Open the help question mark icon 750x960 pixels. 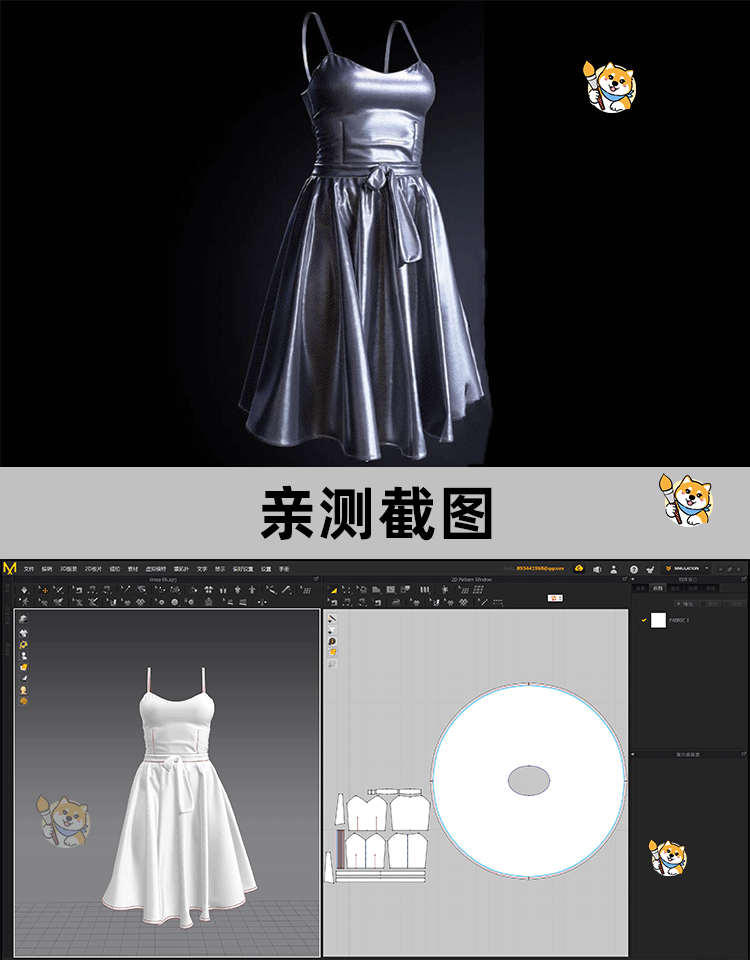pos(633,568)
